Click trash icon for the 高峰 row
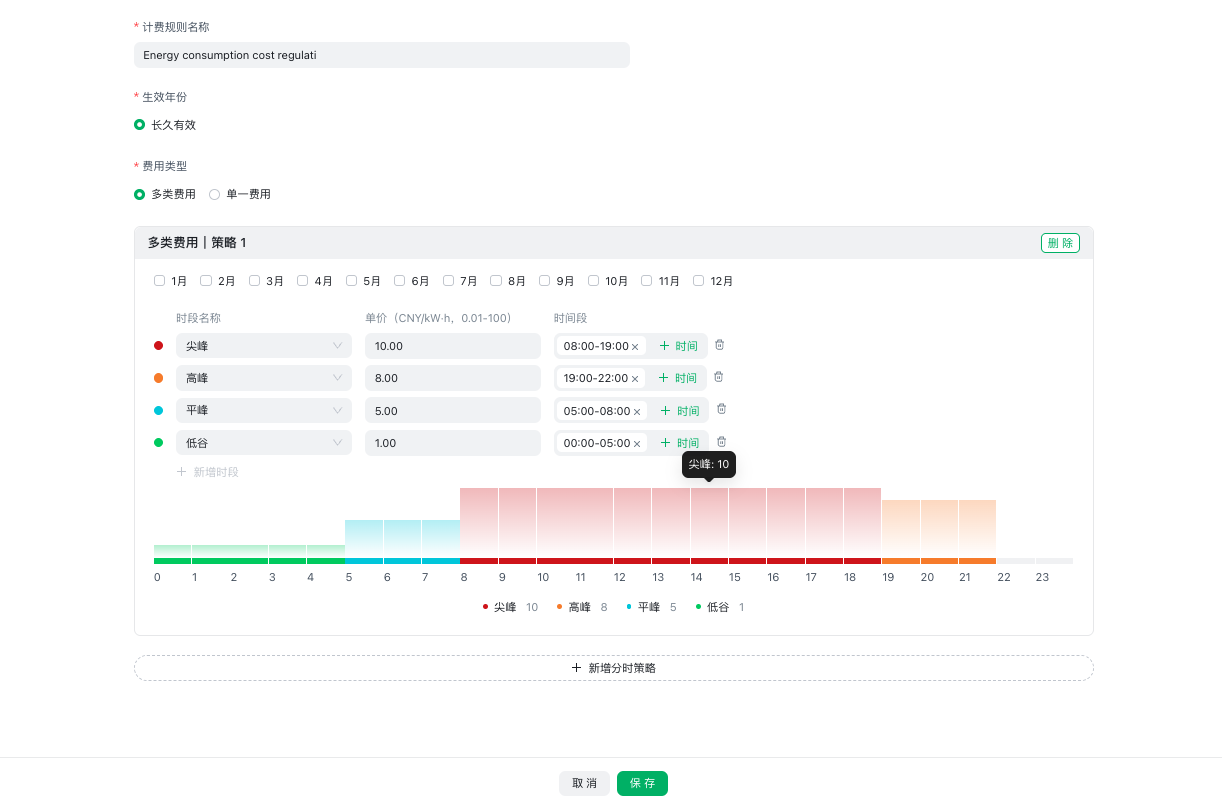 (x=718, y=377)
